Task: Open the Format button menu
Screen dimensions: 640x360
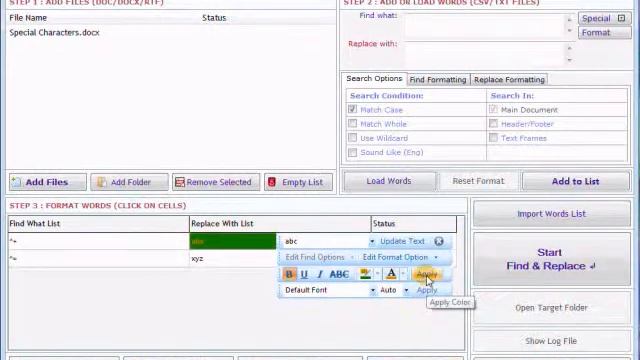Action: pyautogui.click(x=604, y=33)
